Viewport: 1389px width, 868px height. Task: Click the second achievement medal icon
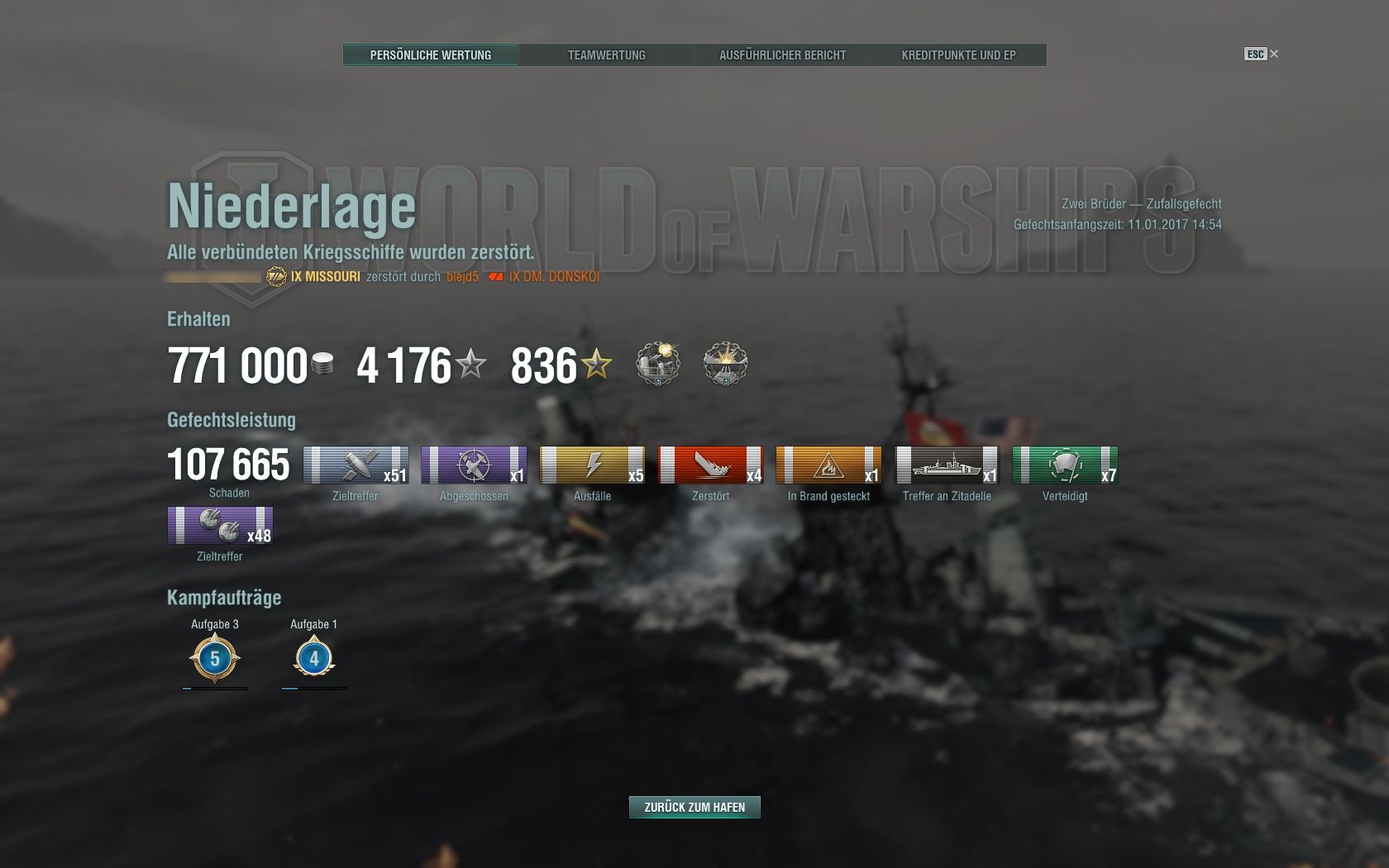pyautogui.click(x=725, y=363)
